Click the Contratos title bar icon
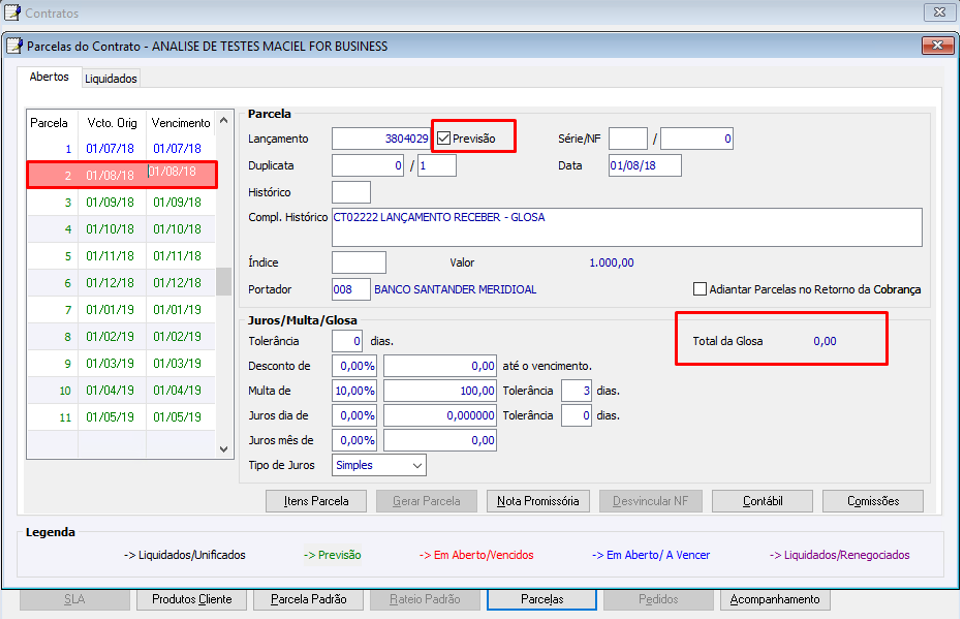 click(x=12, y=12)
